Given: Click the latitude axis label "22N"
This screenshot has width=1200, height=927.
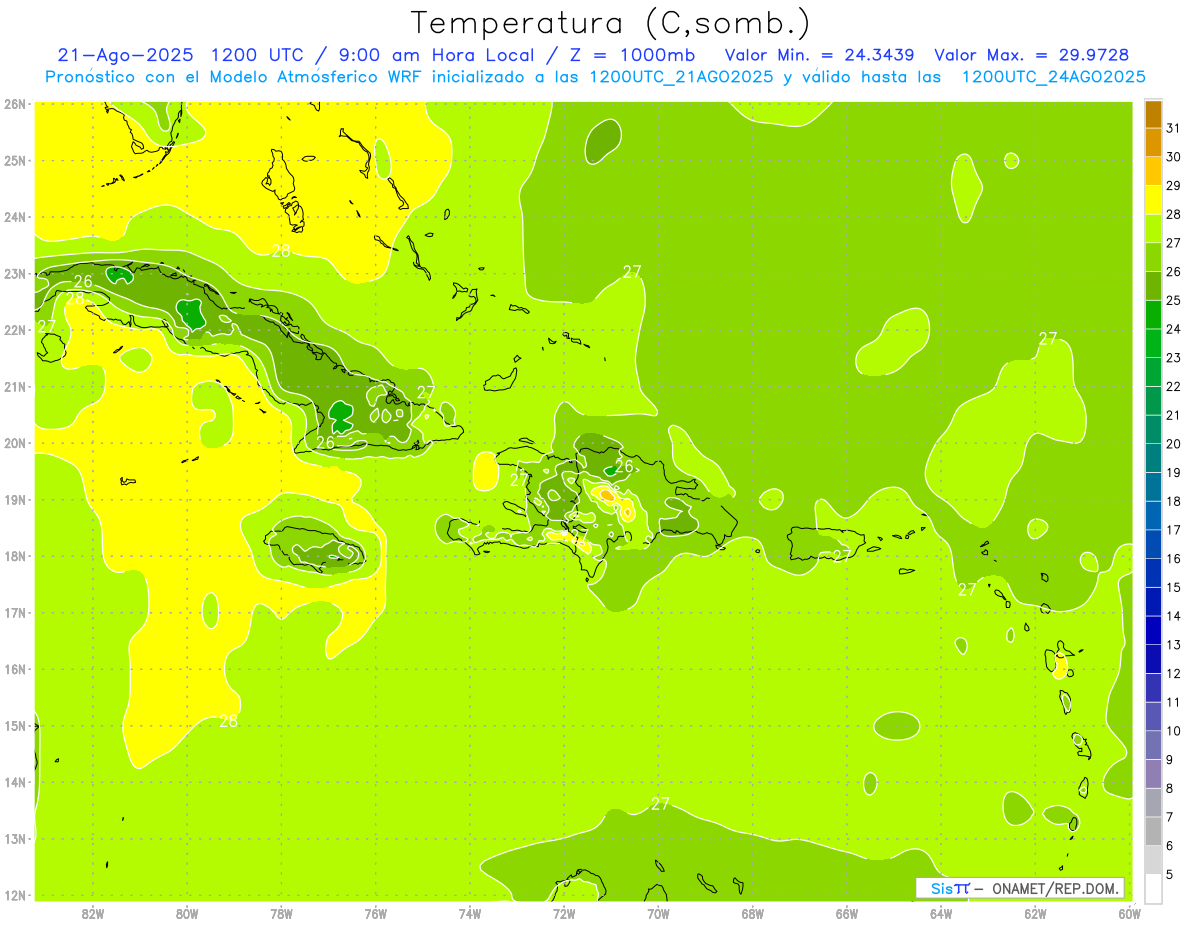Looking at the screenshot, I should pos(14,330).
